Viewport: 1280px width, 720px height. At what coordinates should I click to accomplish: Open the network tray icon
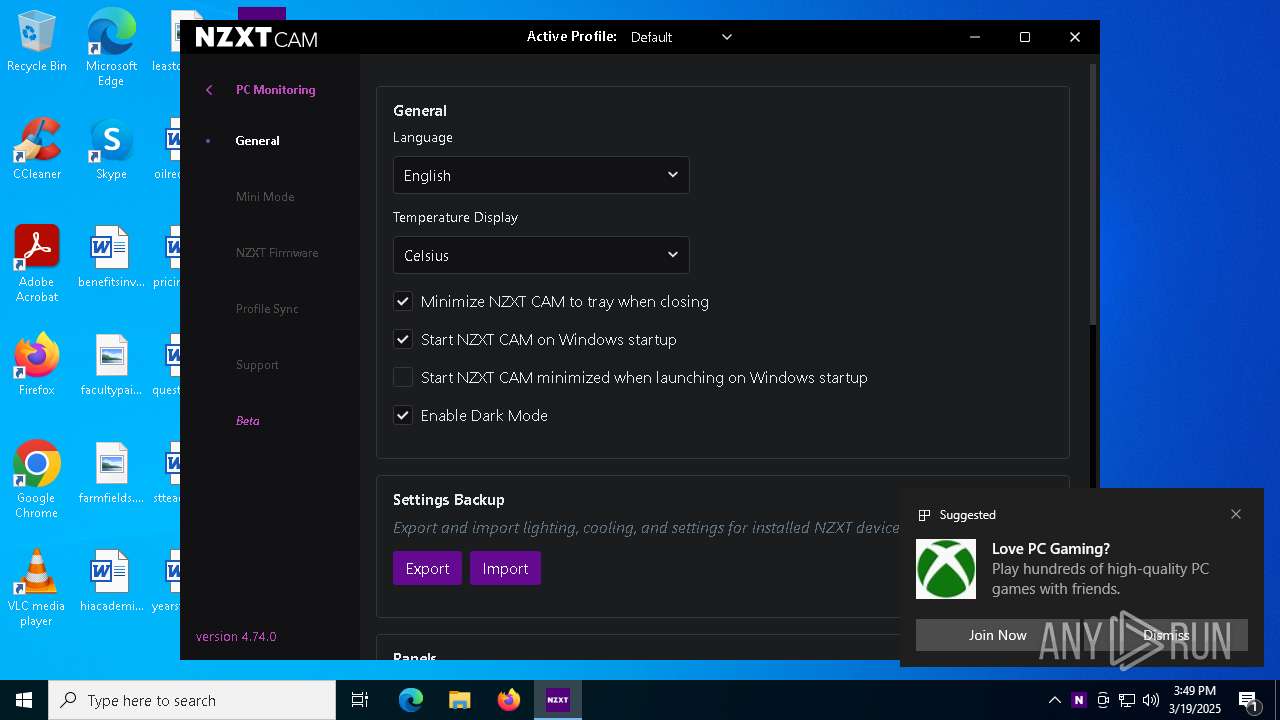(x=1126, y=700)
